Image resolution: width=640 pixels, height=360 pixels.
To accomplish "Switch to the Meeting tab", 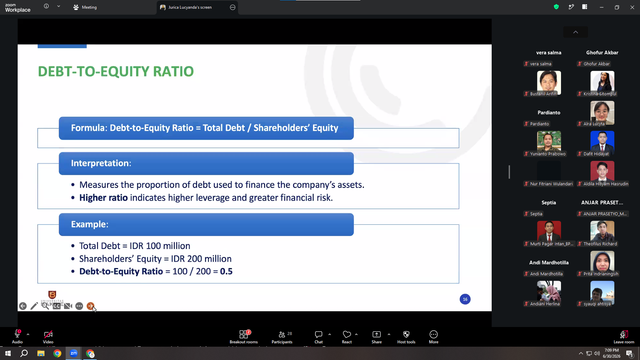I will click(x=85, y=7).
